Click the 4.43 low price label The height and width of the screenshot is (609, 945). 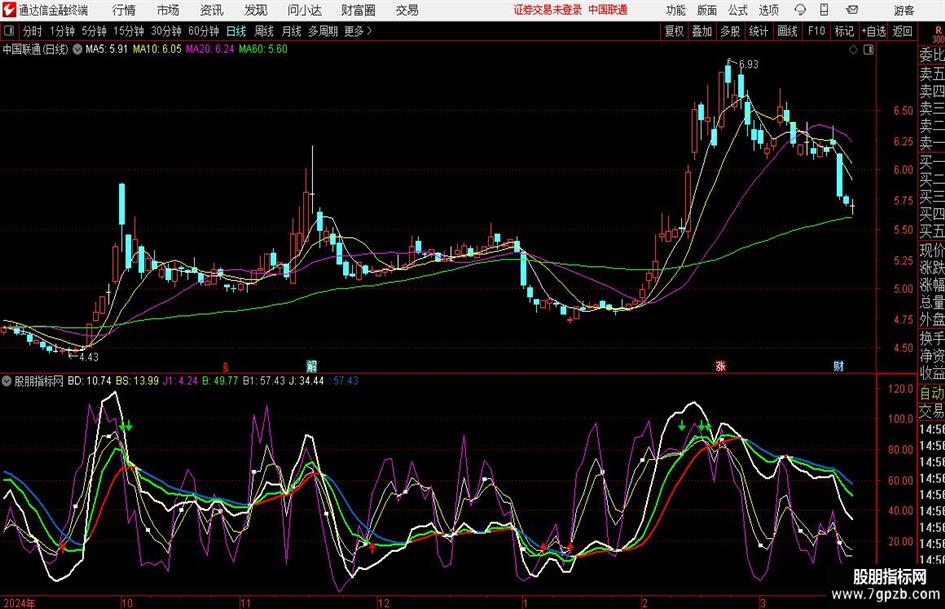(x=89, y=357)
